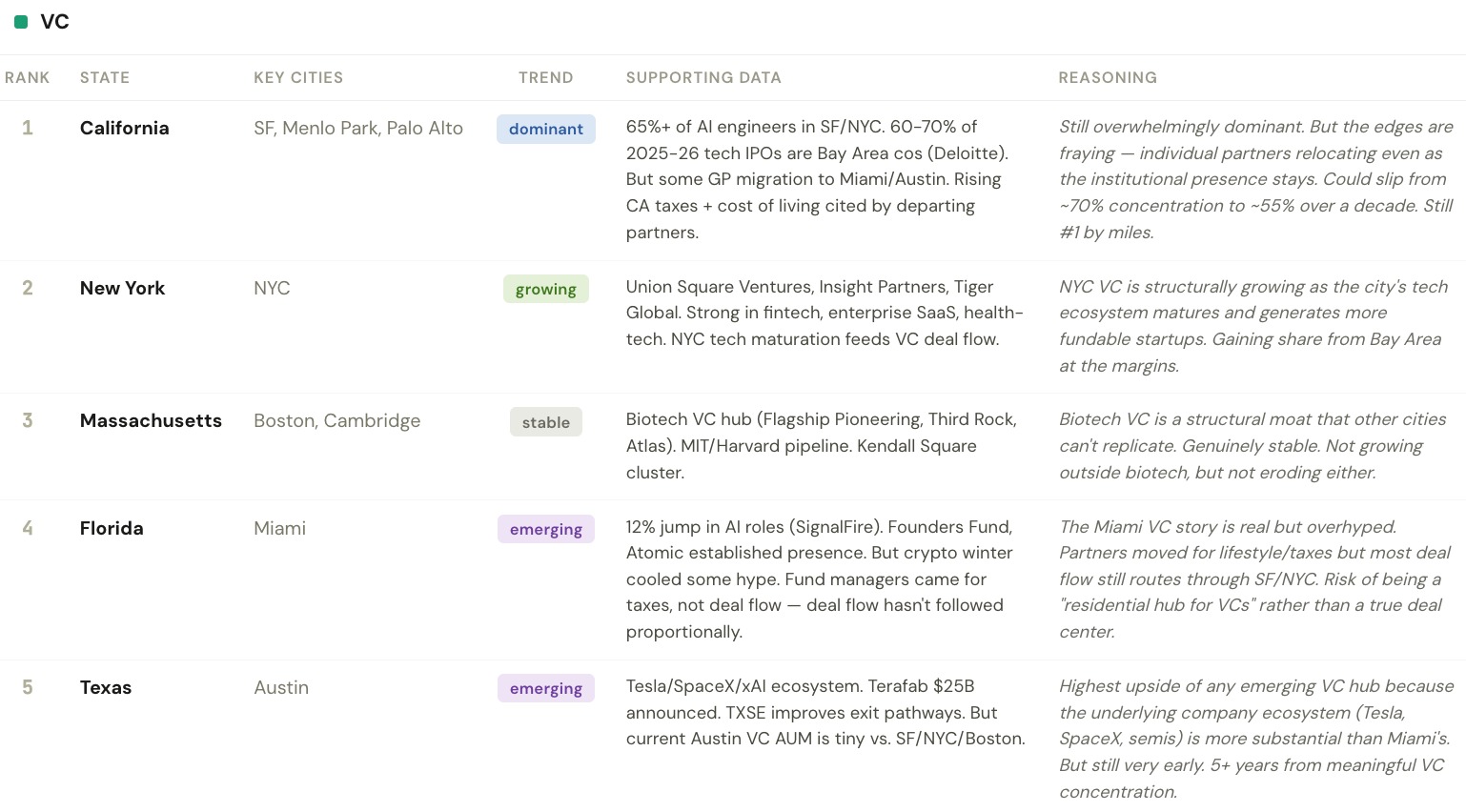Click the VC section title
Viewport: 1466px width, 812px height.
(x=54, y=22)
